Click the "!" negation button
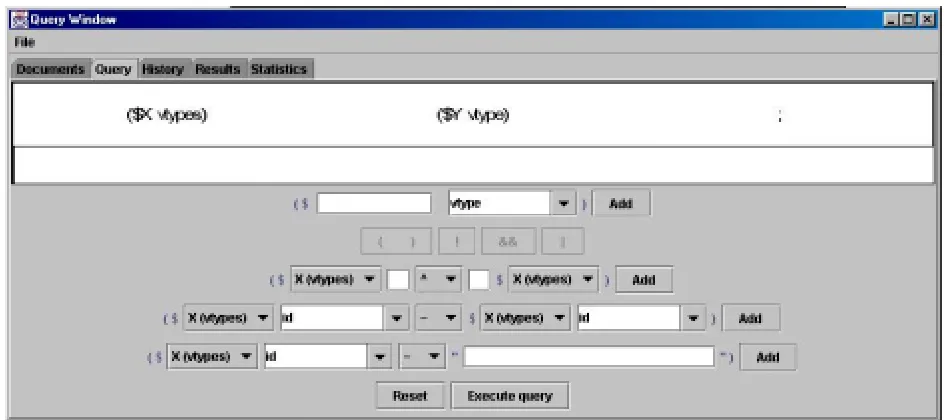Image resolution: width=944 pixels, height=420 pixels. pos(457,241)
